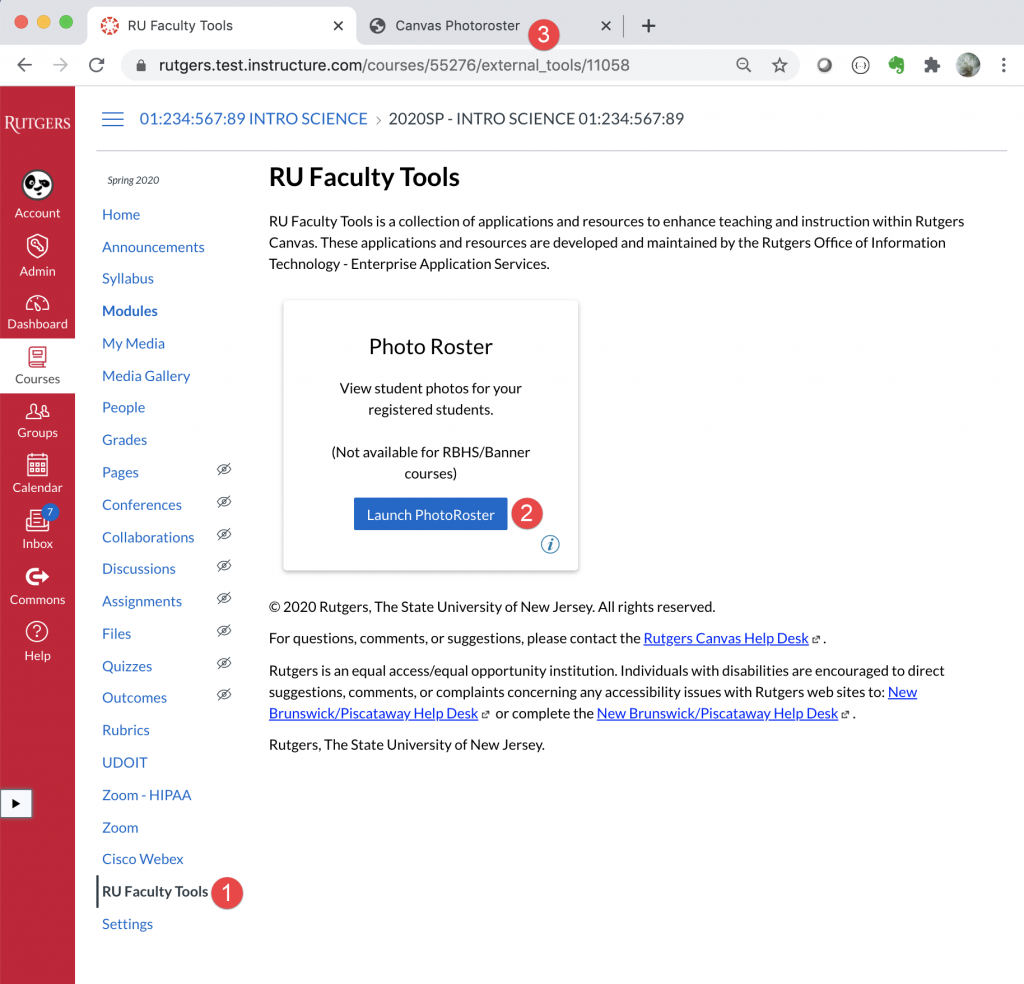1024x984 pixels.
Task: Close the RU Faculty Tools tab
Action: pyautogui.click(x=338, y=25)
